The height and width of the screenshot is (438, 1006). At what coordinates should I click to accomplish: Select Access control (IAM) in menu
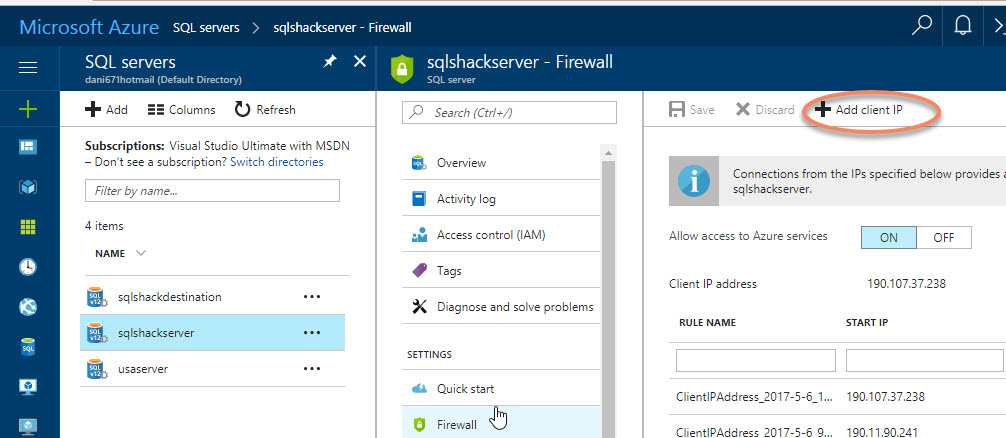490,235
